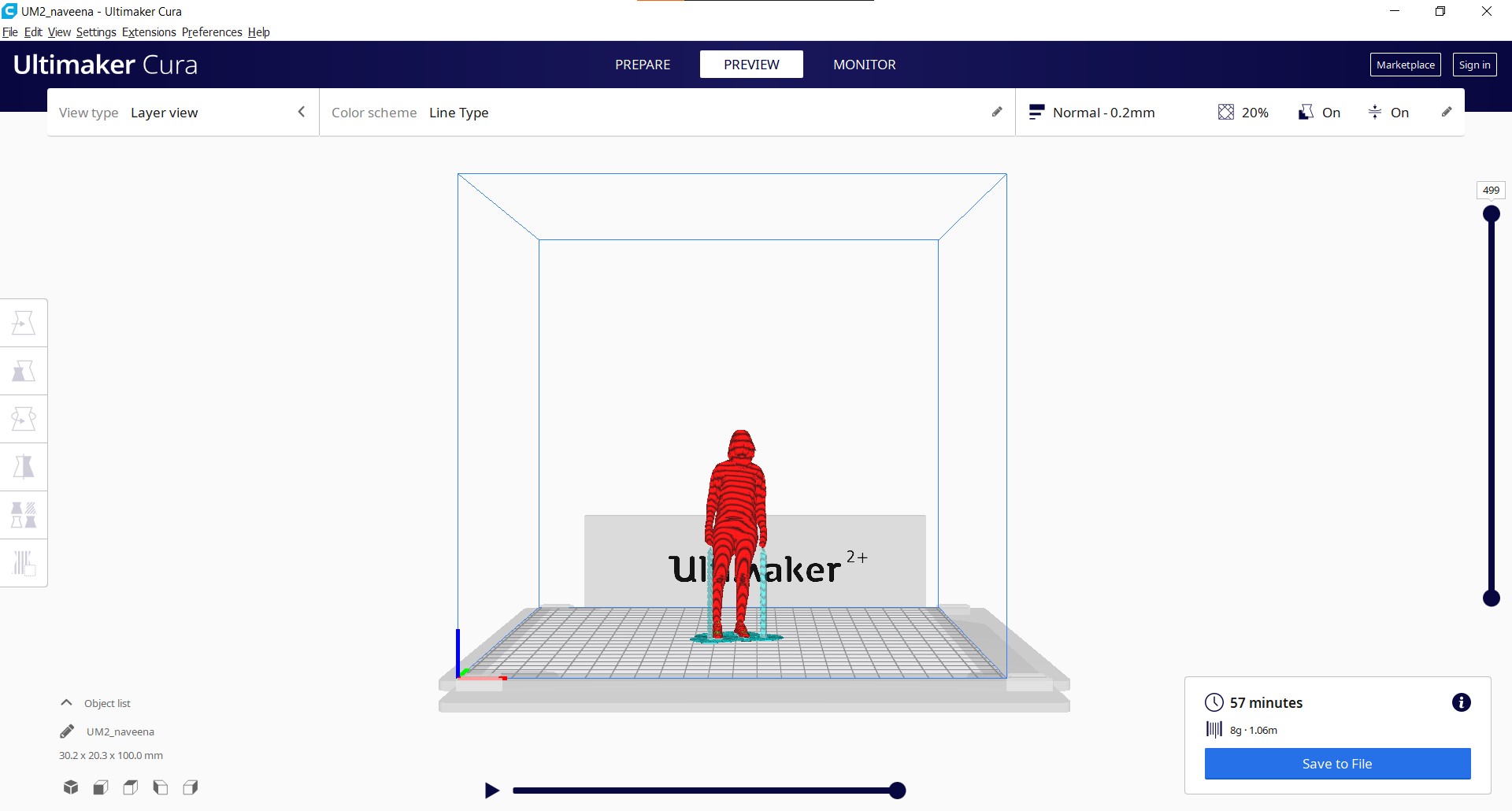Switch to top camera view
The width and height of the screenshot is (1512, 811).
pyautogui.click(x=131, y=787)
